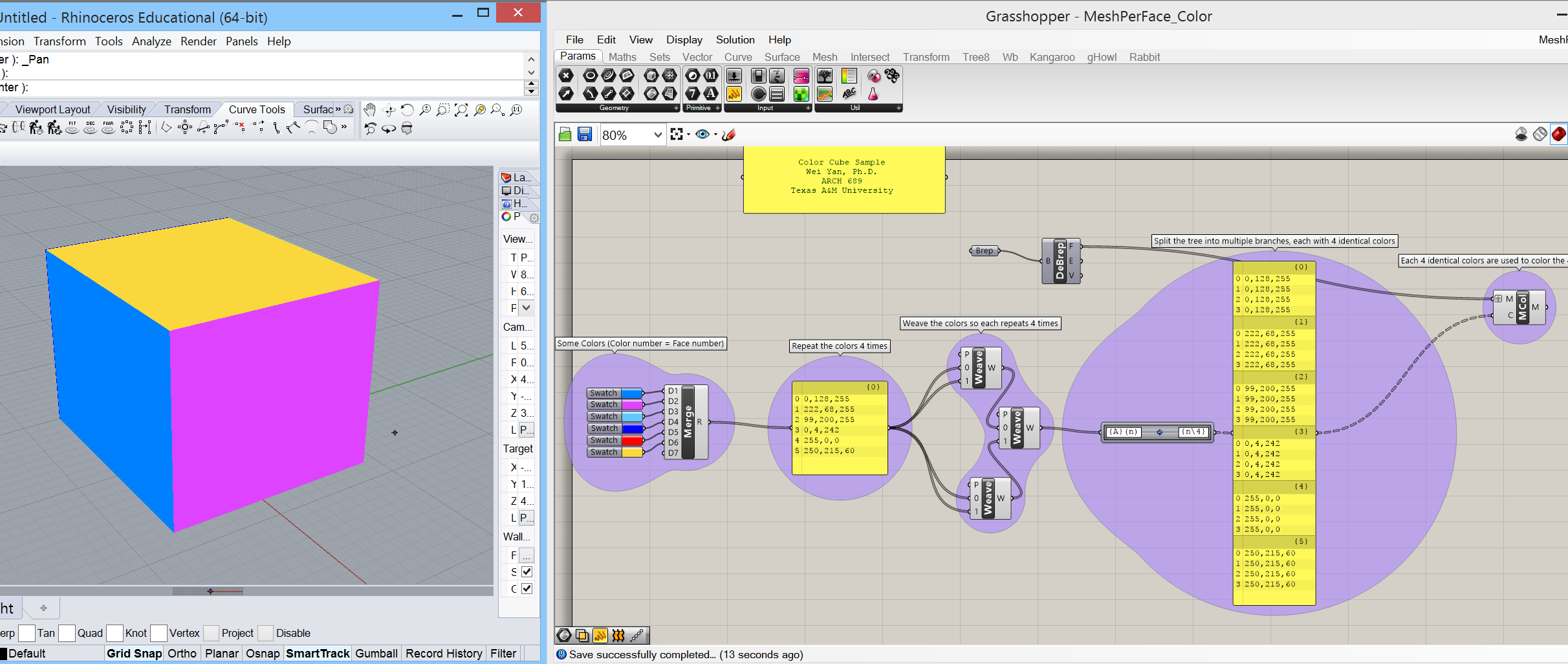Add the Integer parameter with the 7 hexagon icon
The image size is (1568, 664).
point(693,94)
